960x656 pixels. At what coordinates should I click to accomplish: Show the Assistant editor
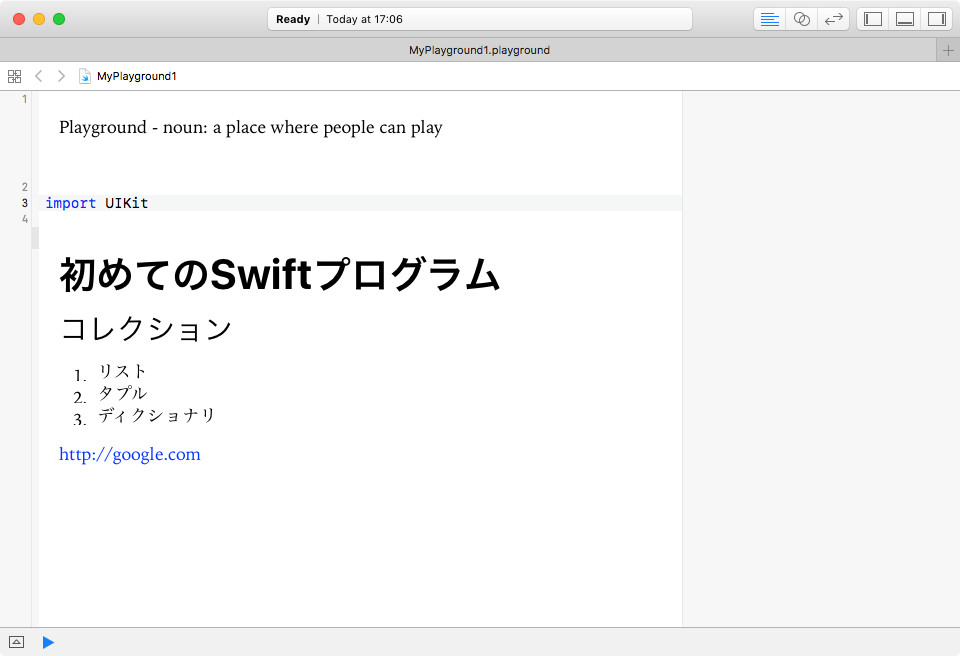click(x=801, y=19)
